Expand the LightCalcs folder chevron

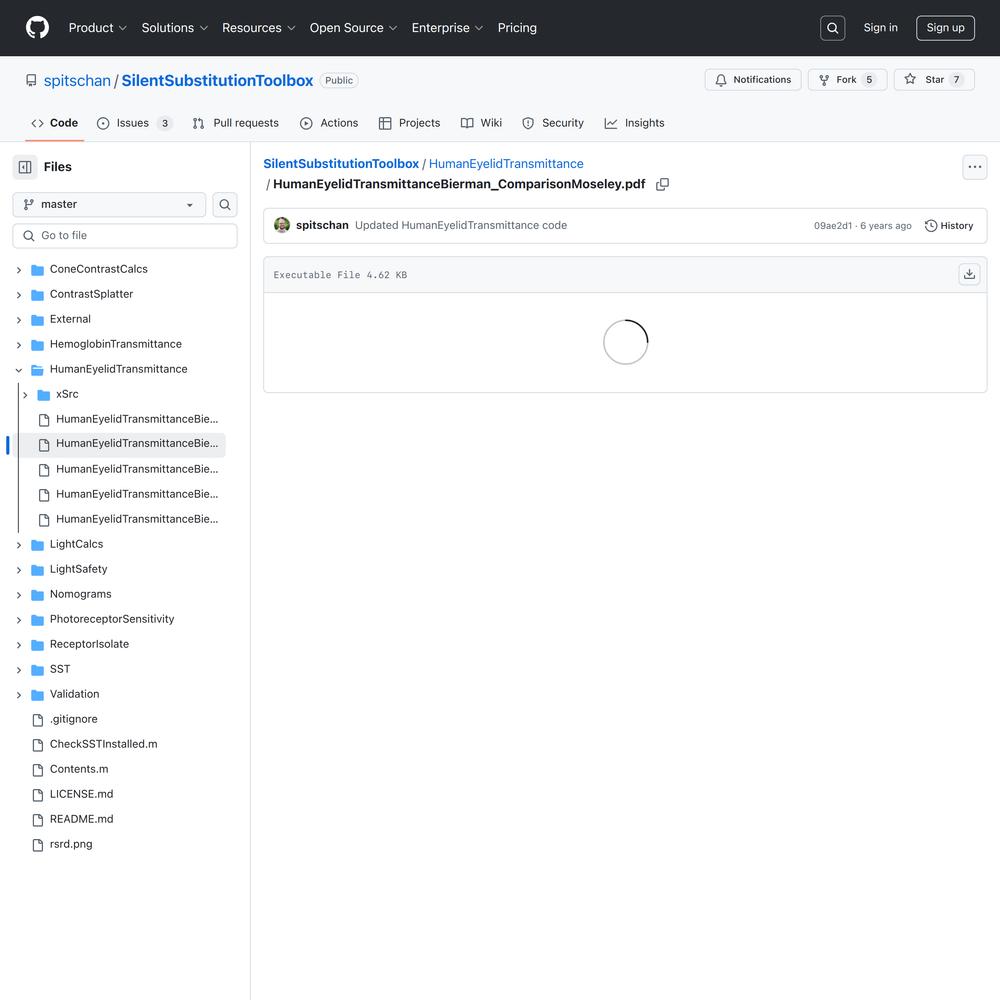18,545
